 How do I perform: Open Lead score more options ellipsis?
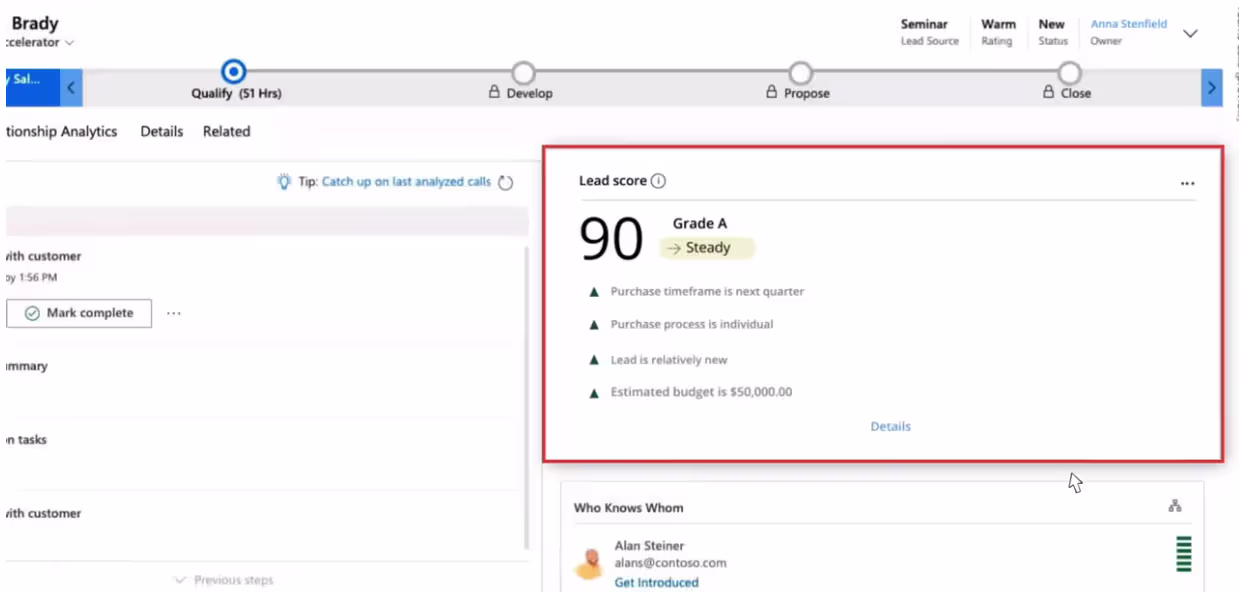point(1187,183)
